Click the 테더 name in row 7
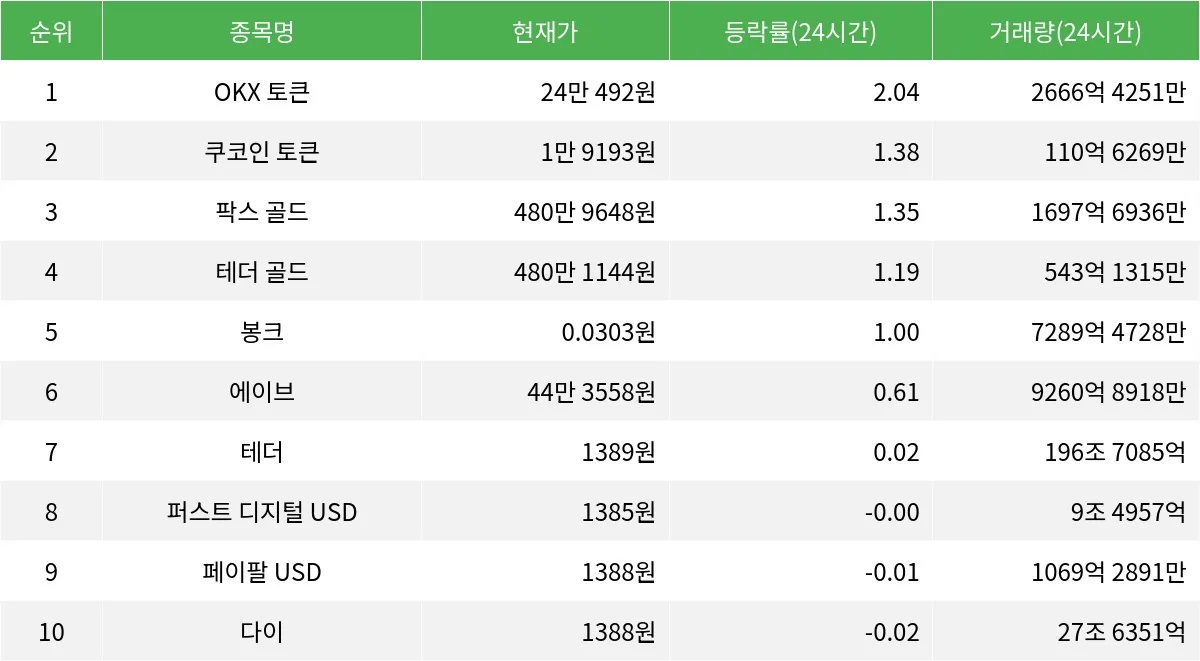The height and width of the screenshot is (661, 1200). pyautogui.click(x=262, y=452)
